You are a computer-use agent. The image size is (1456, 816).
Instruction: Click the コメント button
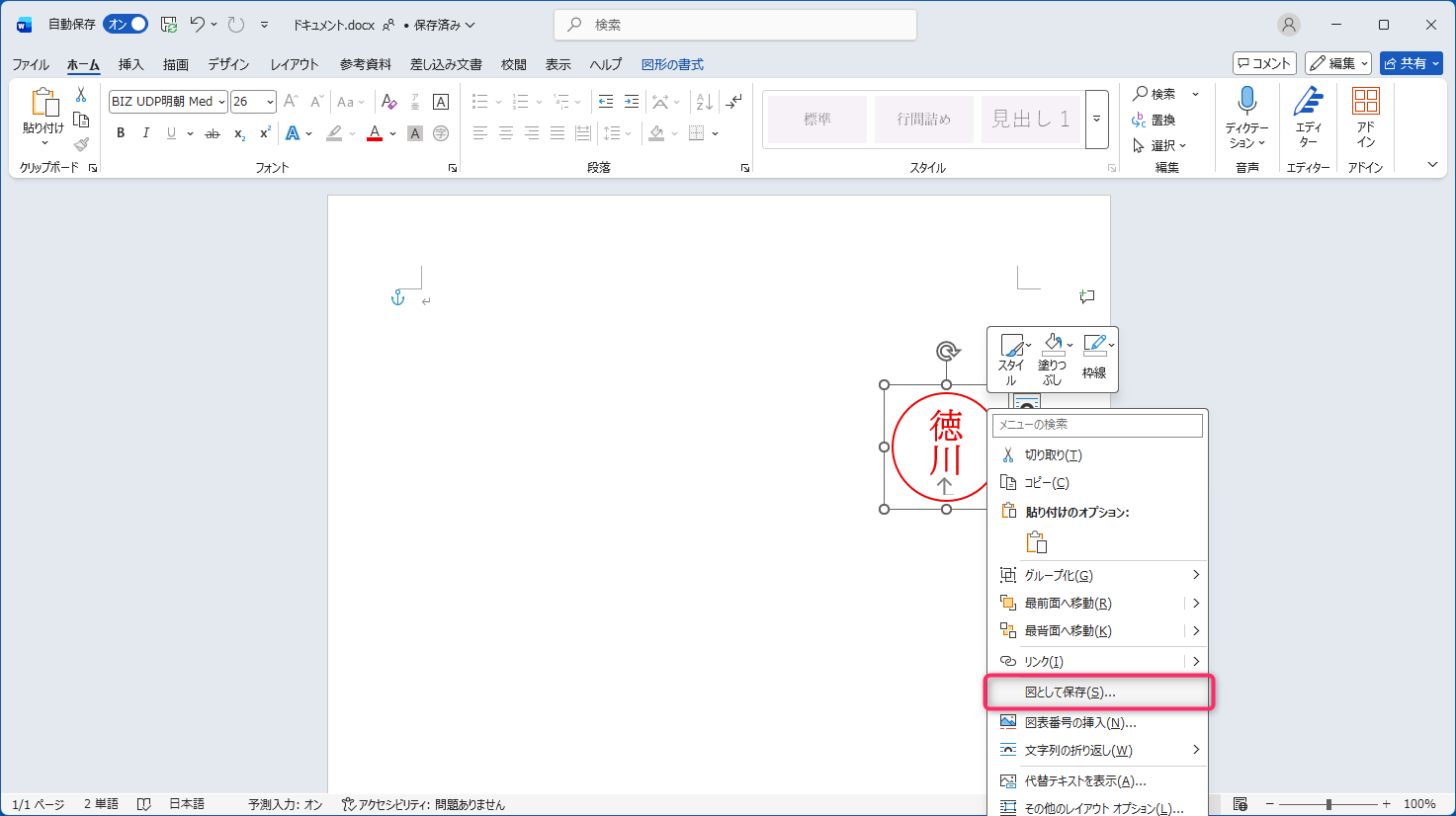pyautogui.click(x=1264, y=63)
